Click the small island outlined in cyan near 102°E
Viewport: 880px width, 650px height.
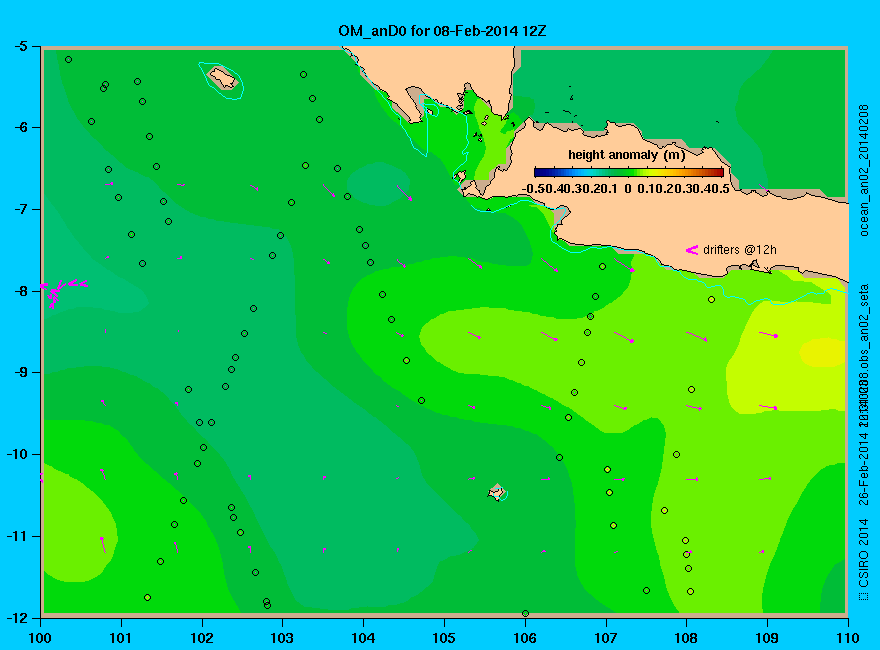(x=222, y=78)
